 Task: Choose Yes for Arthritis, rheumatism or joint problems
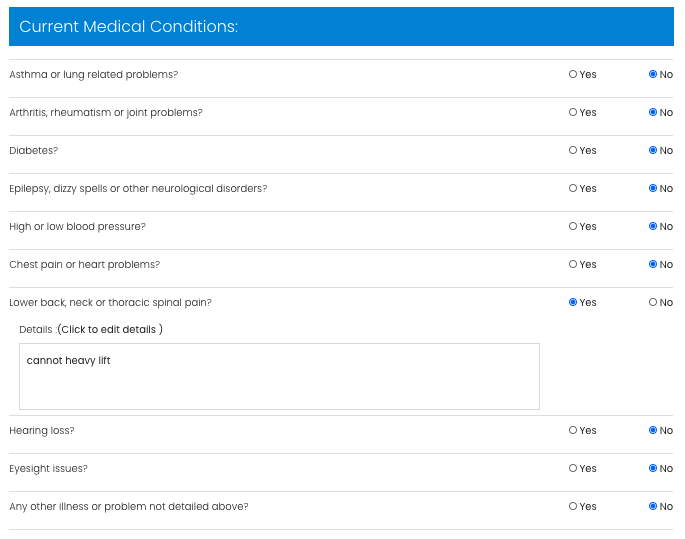pyautogui.click(x=573, y=112)
